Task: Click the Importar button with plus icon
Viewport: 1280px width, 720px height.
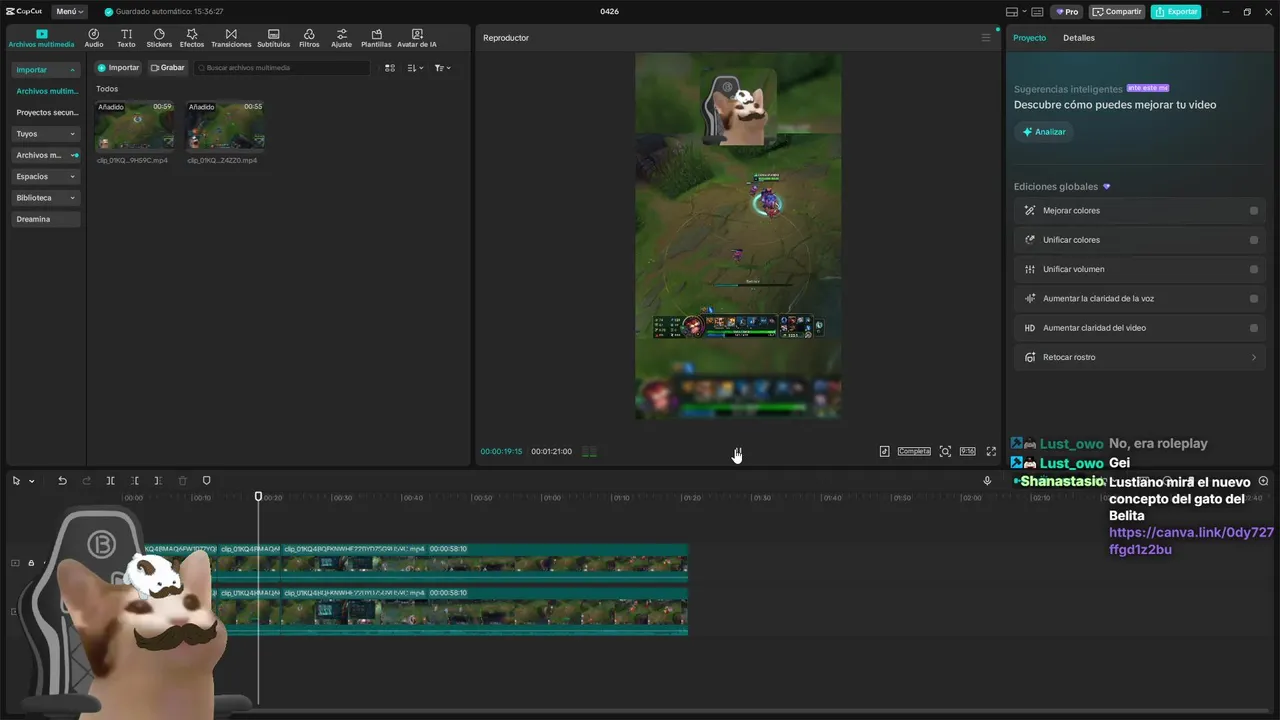Action: (118, 68)
